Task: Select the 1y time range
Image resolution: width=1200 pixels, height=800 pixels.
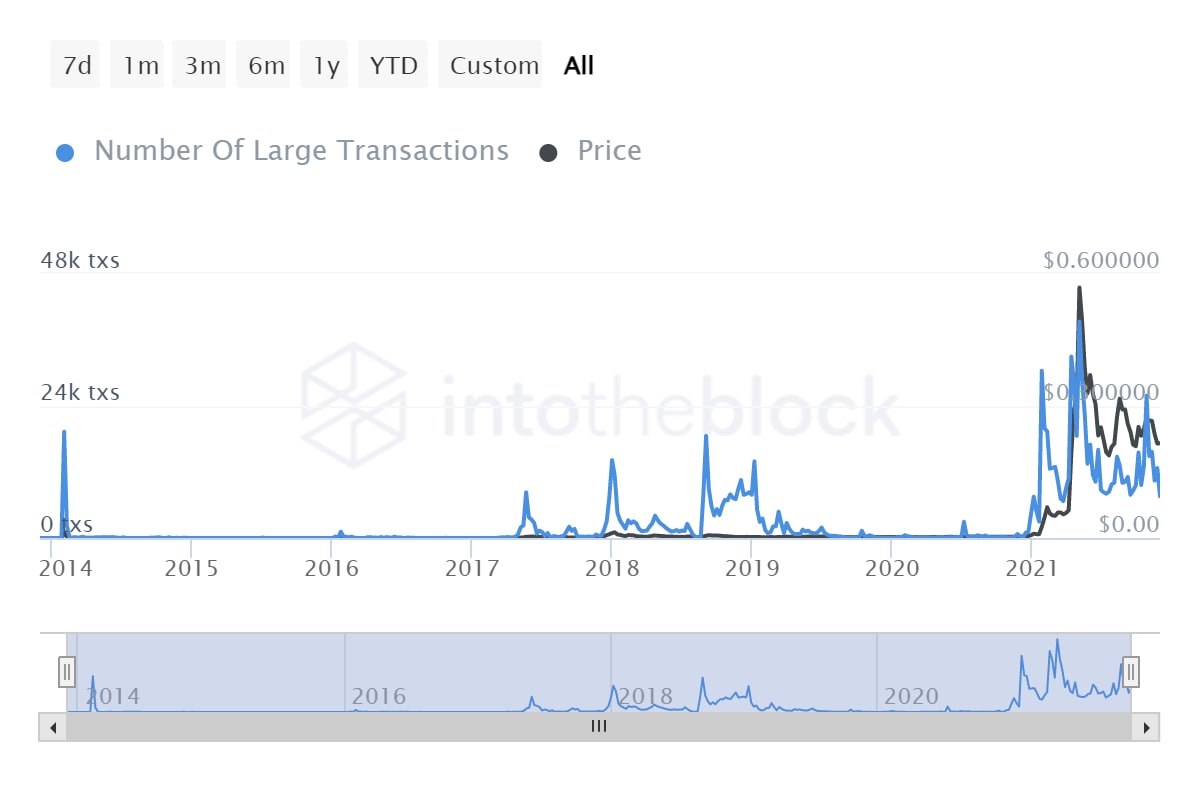Action: 323,64
